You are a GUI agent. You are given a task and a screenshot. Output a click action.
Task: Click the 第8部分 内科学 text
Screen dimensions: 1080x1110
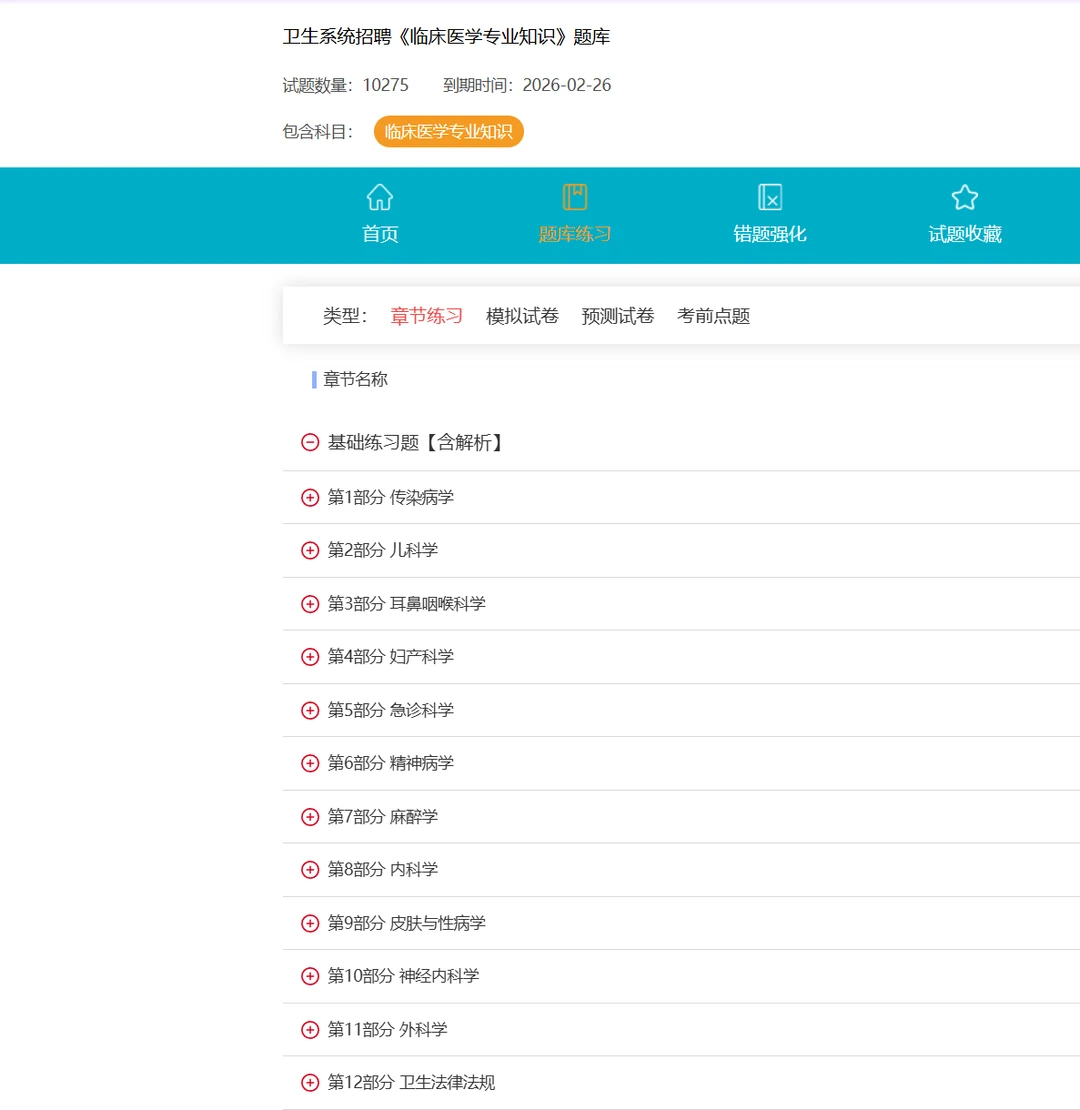tap(383, 869)
